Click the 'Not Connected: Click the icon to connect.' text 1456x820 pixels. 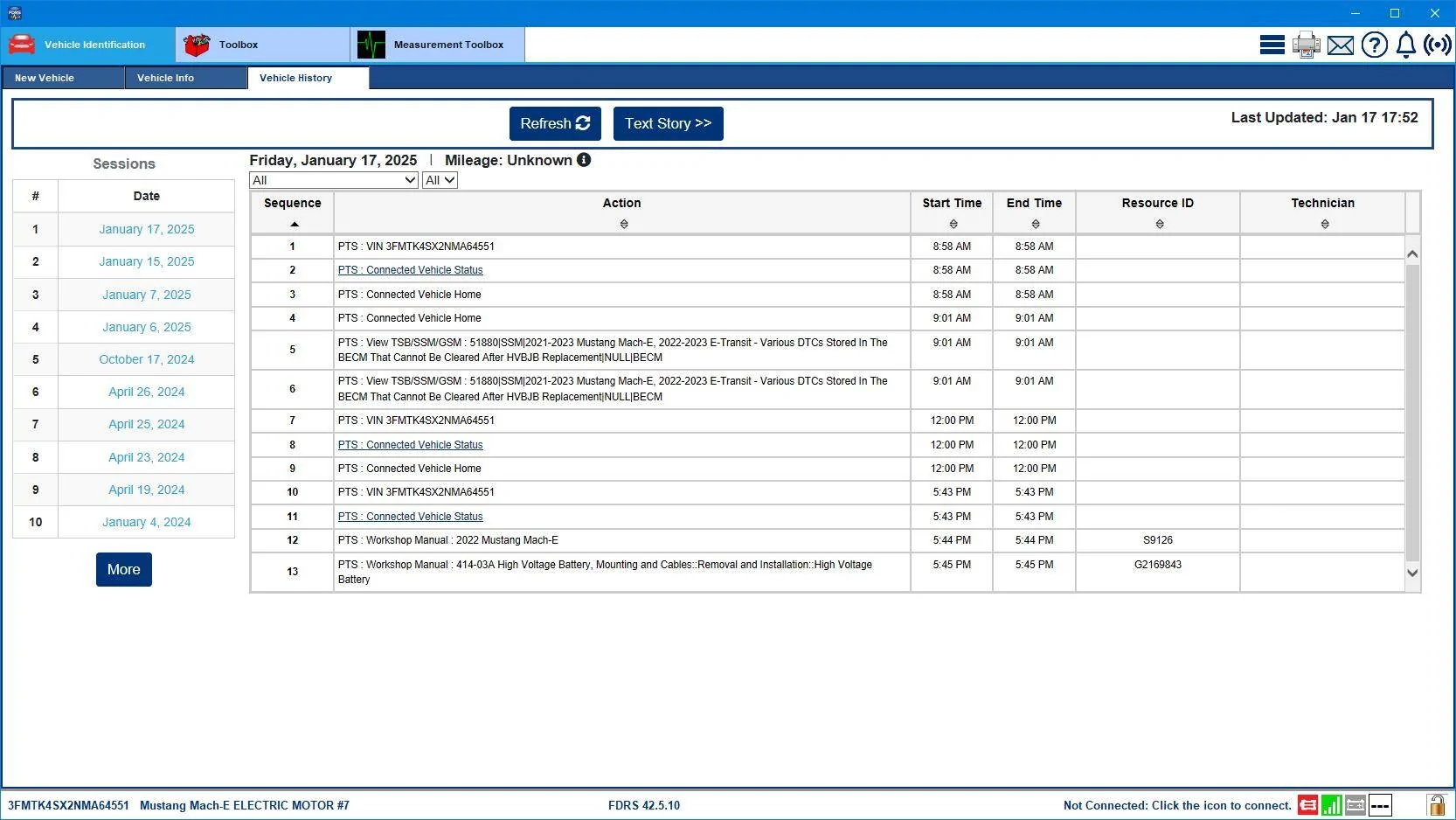coord(1177,805)
